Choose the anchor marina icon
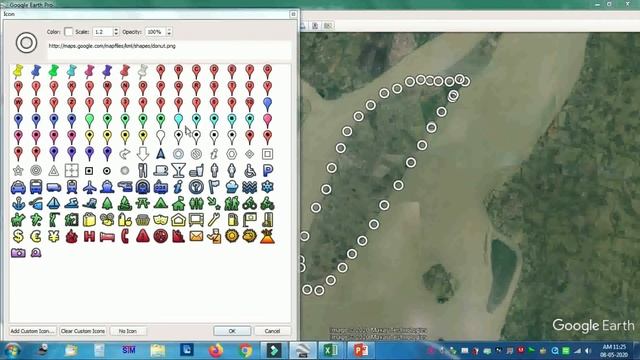Viewport: 640px width, 360px height. [18, 203]
